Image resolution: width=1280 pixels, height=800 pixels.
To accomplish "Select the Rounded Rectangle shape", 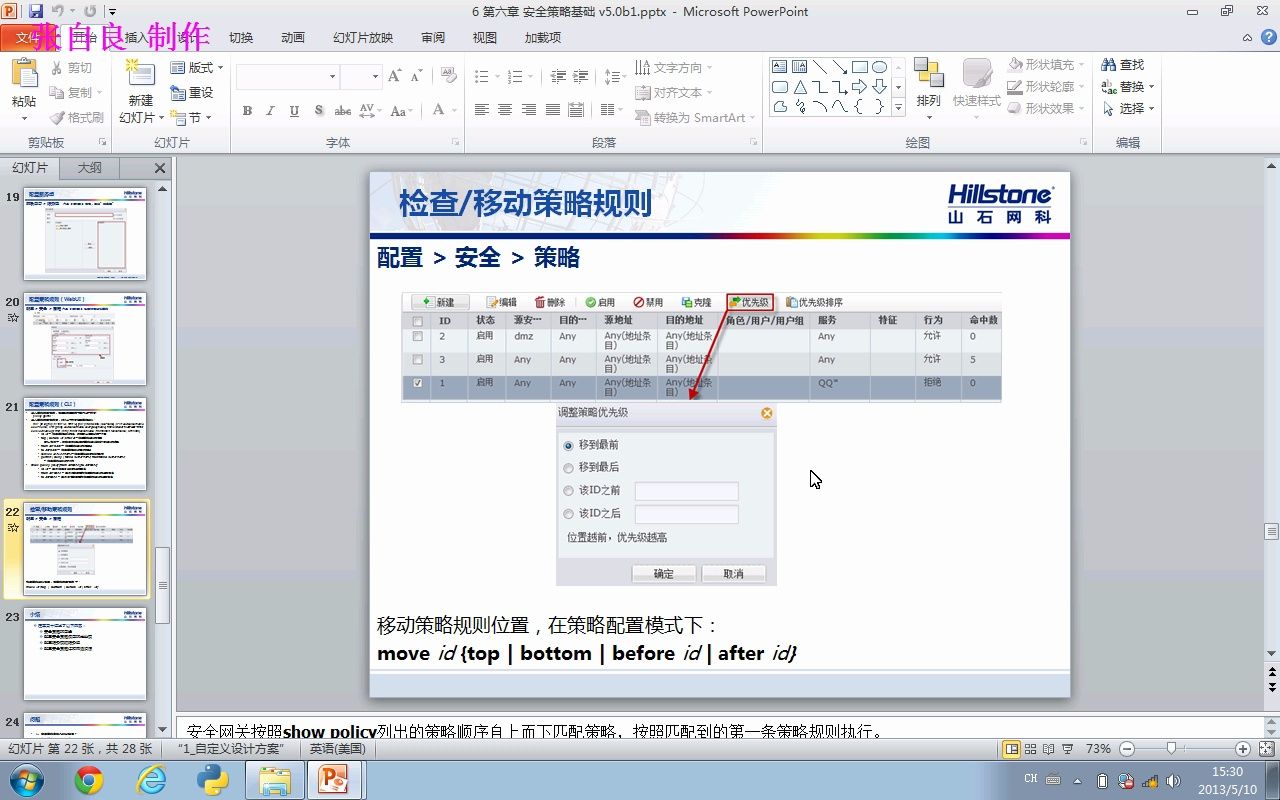I will coord(780,87).
